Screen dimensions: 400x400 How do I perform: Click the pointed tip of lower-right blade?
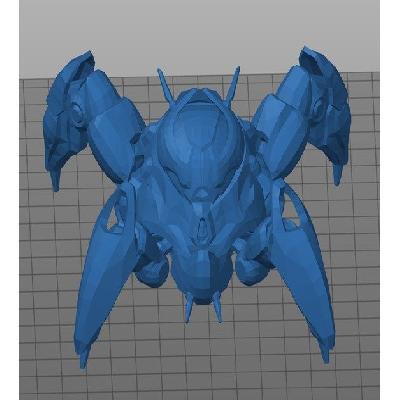coord(324,352)
